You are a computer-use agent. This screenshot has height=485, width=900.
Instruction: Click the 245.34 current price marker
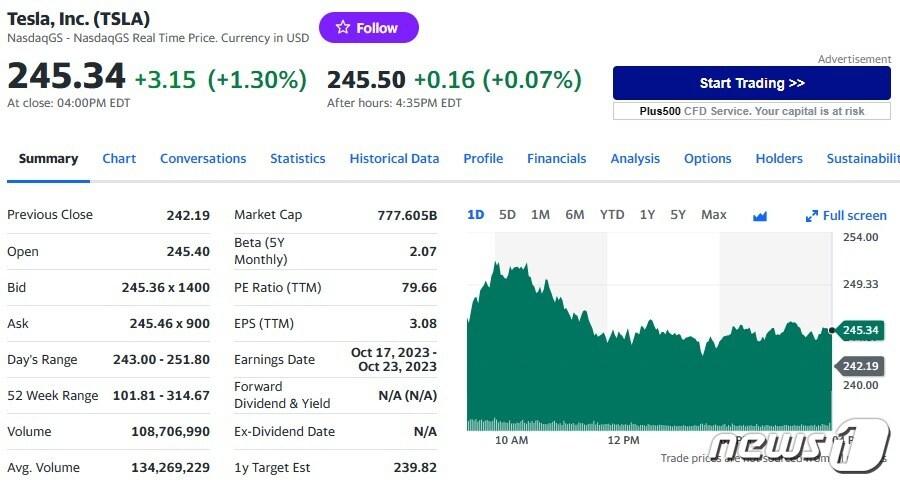click(x=859, y=330)
